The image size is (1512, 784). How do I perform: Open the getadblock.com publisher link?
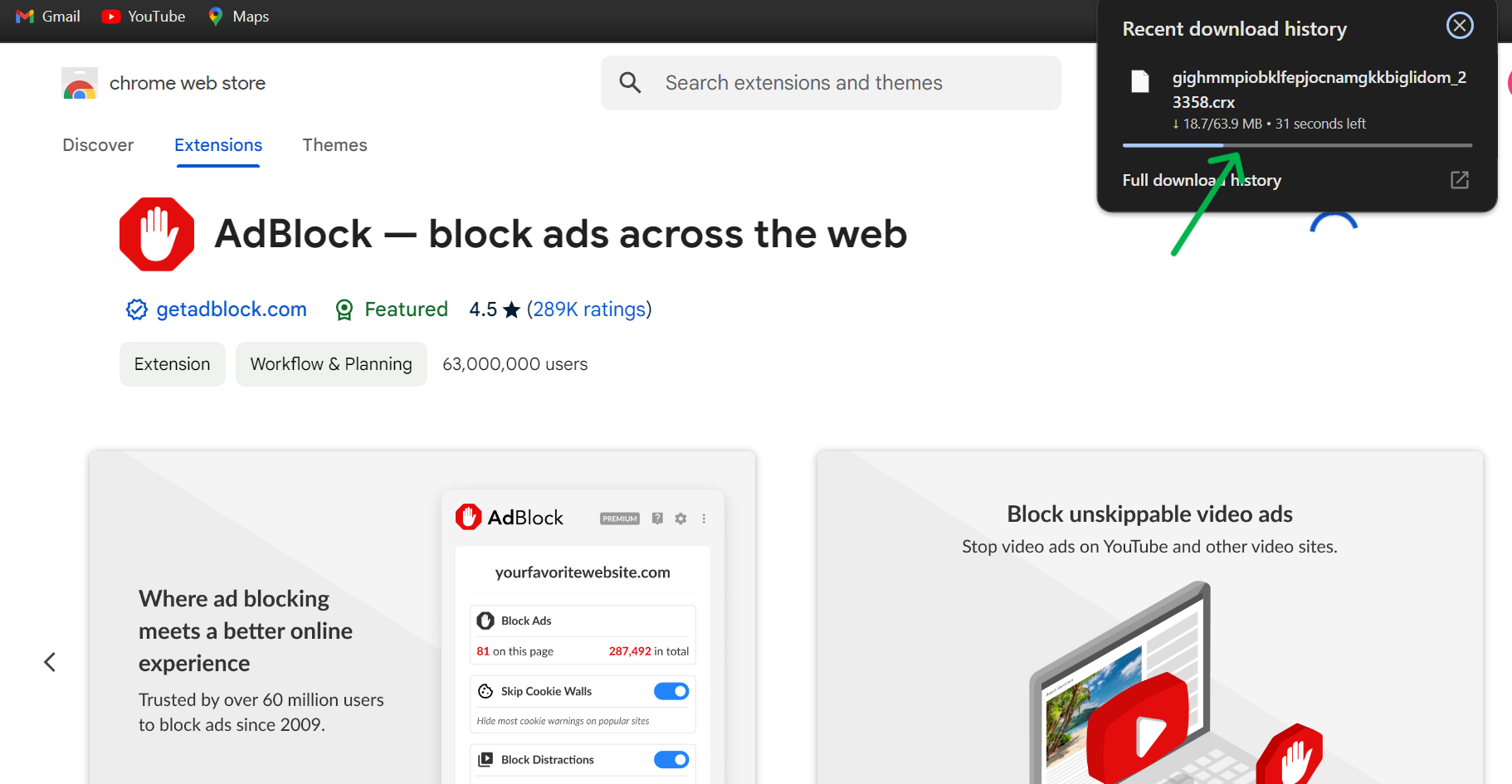[232, 309]
